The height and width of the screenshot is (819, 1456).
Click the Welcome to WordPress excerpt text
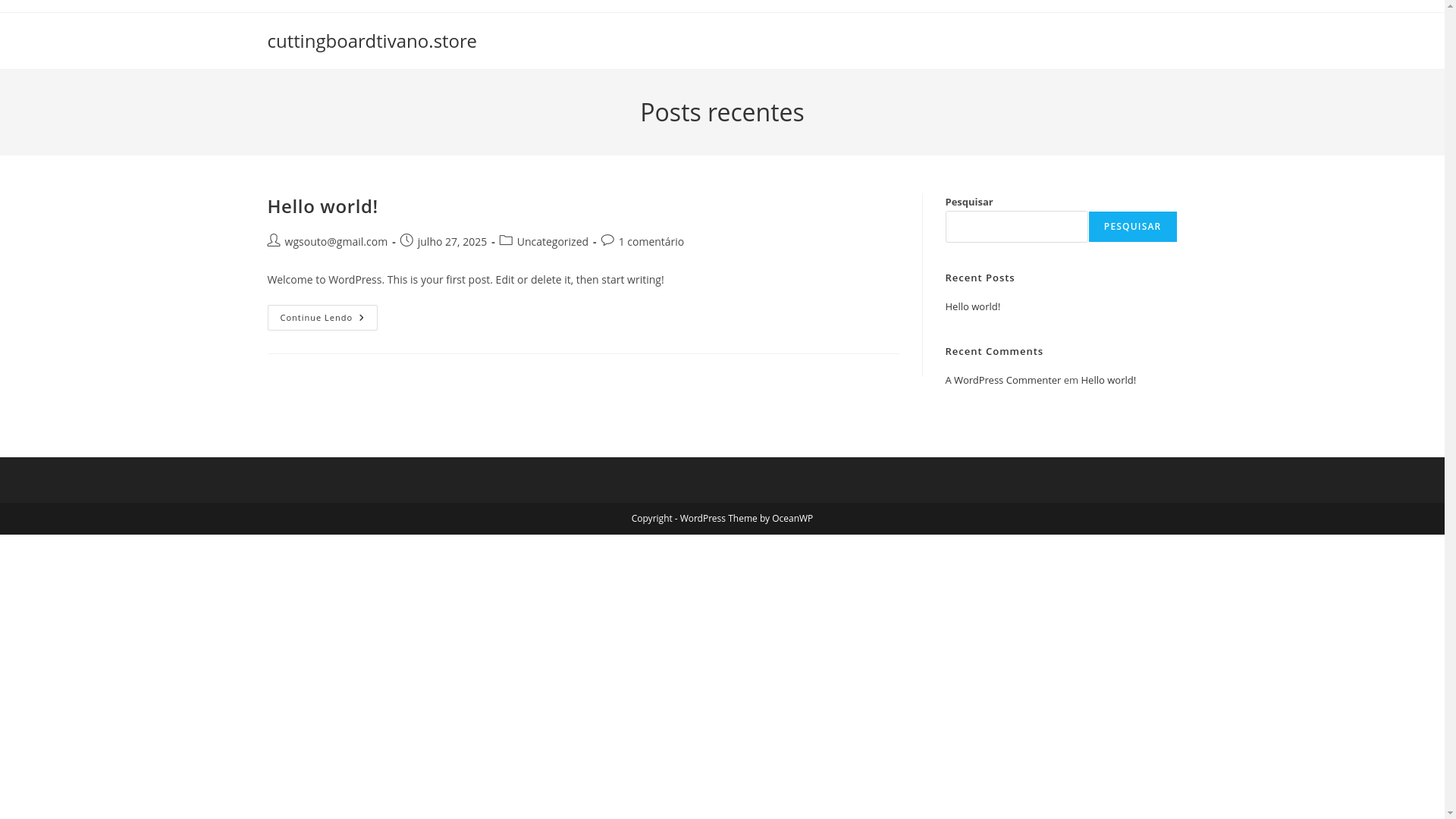(x=466, y=280)
